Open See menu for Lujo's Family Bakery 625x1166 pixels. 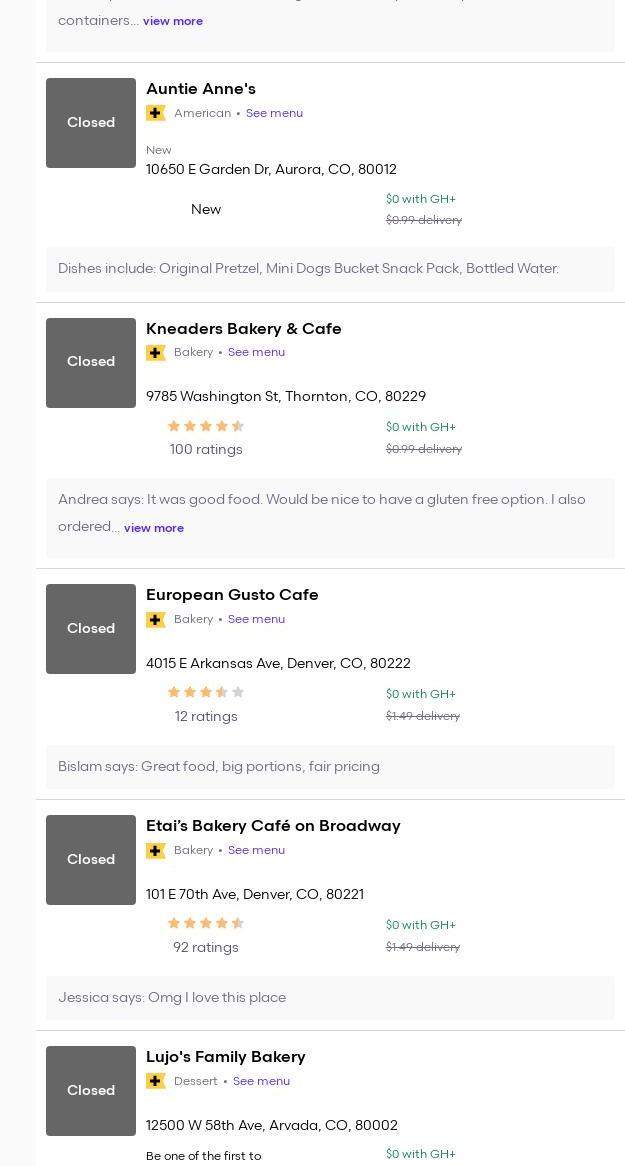(261, 1081)
